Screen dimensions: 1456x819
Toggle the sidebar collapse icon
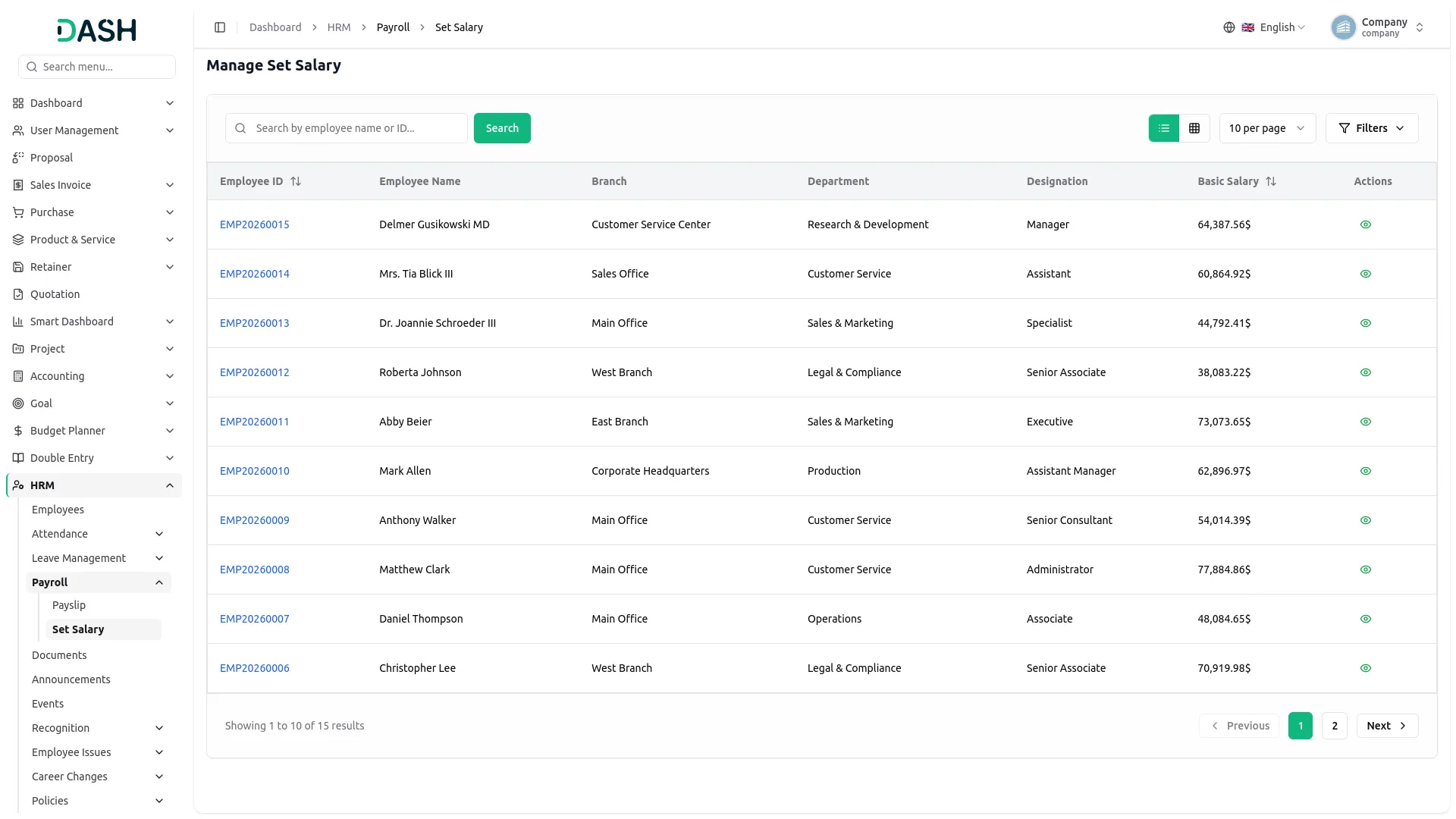(220, 27)
